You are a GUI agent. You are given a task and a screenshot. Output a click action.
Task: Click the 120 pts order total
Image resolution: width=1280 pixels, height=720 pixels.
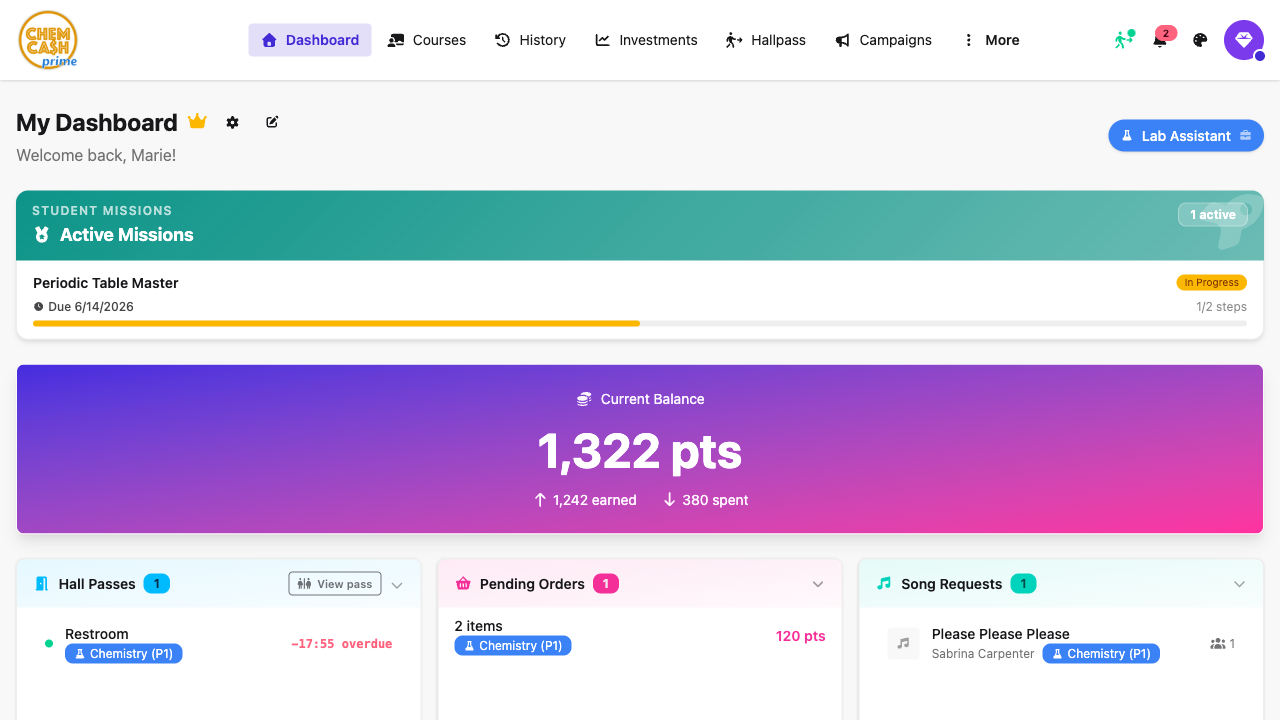point(801,636)
